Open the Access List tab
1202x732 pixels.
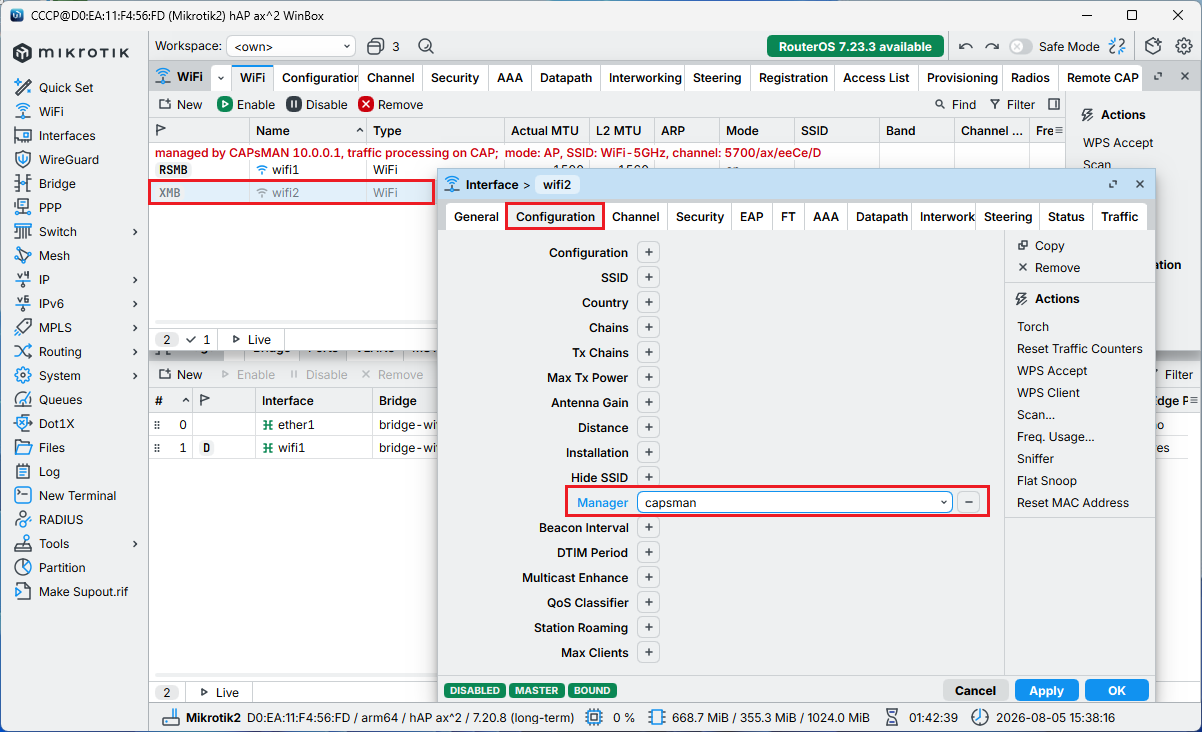point(877,77)
